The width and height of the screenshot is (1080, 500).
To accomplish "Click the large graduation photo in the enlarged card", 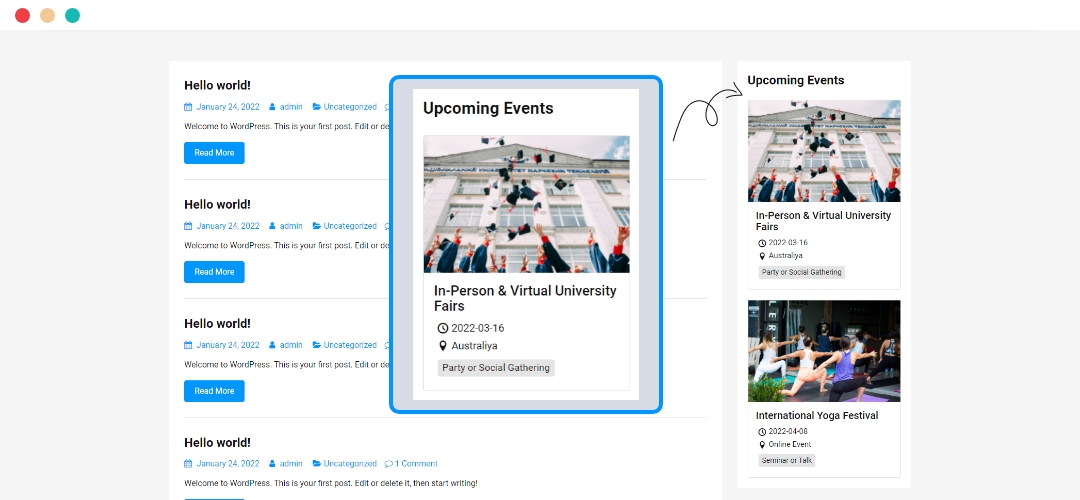I will point(526,204).
